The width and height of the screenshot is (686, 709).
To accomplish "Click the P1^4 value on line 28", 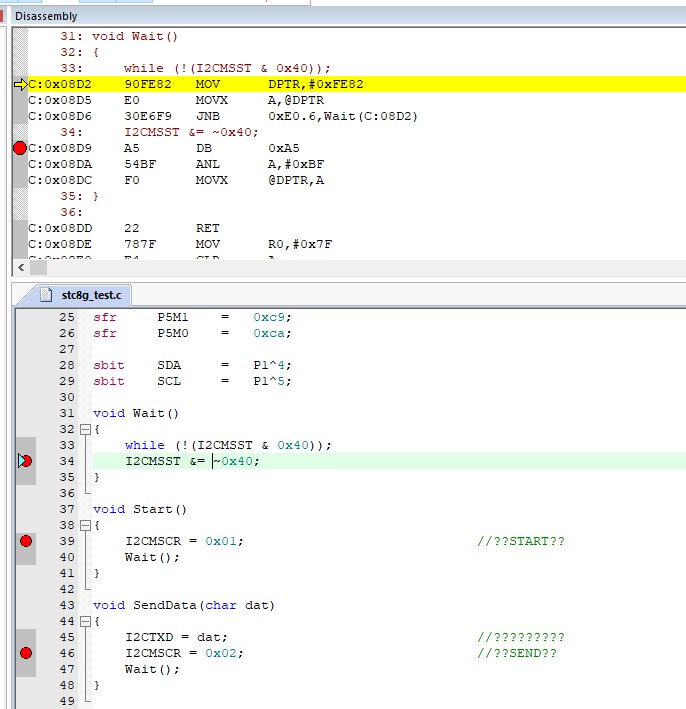I will (x=269, y=365).
